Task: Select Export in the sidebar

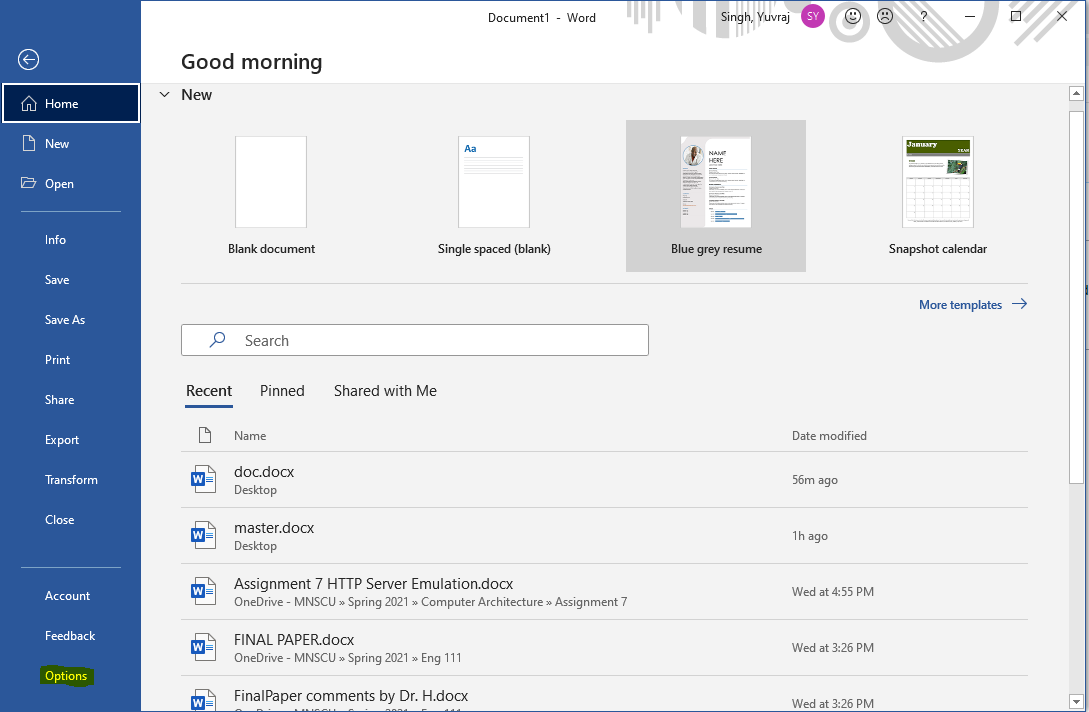Action: [62, 440]
